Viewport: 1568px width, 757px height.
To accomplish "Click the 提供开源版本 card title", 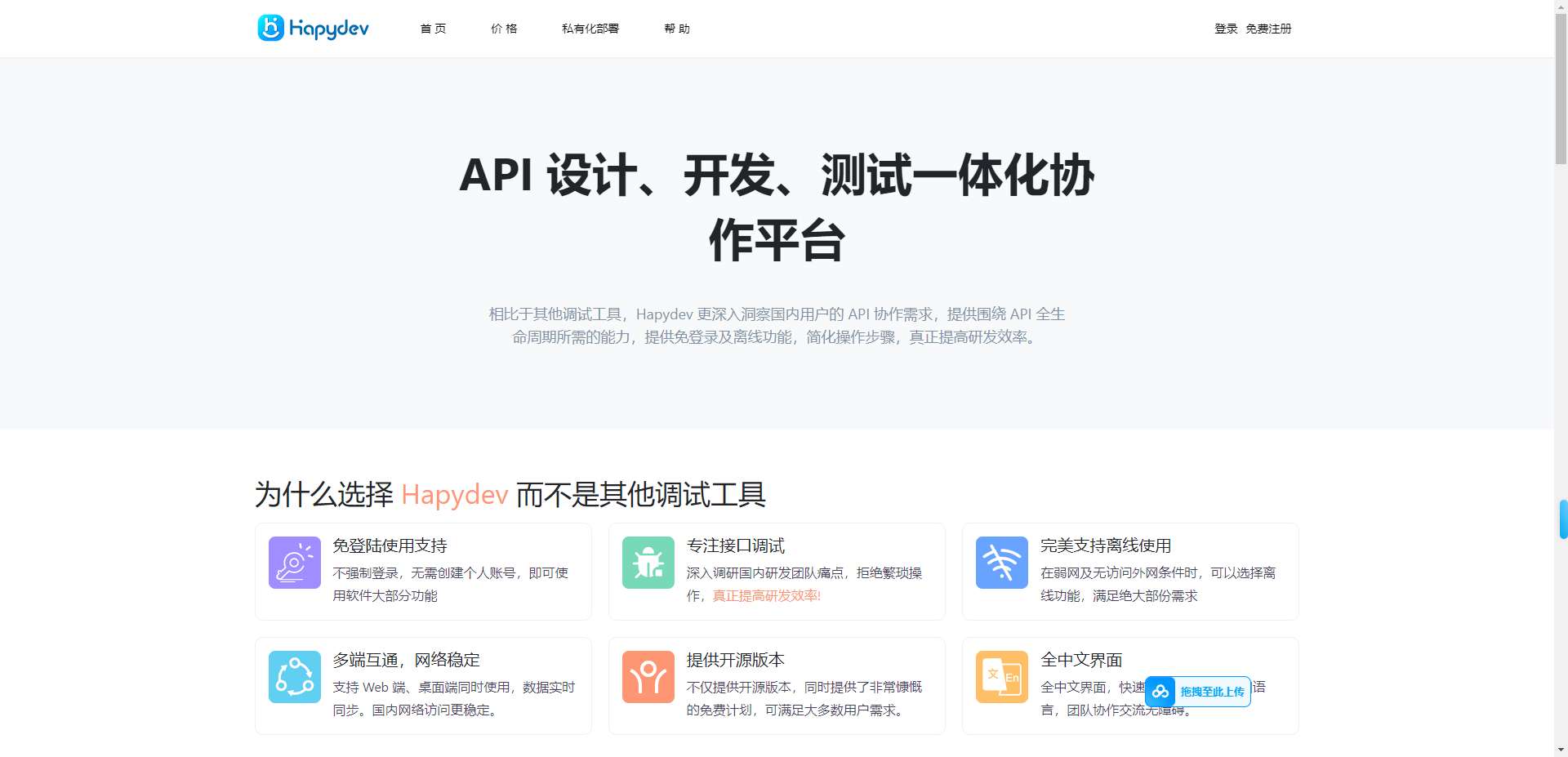I will [735, 660].
